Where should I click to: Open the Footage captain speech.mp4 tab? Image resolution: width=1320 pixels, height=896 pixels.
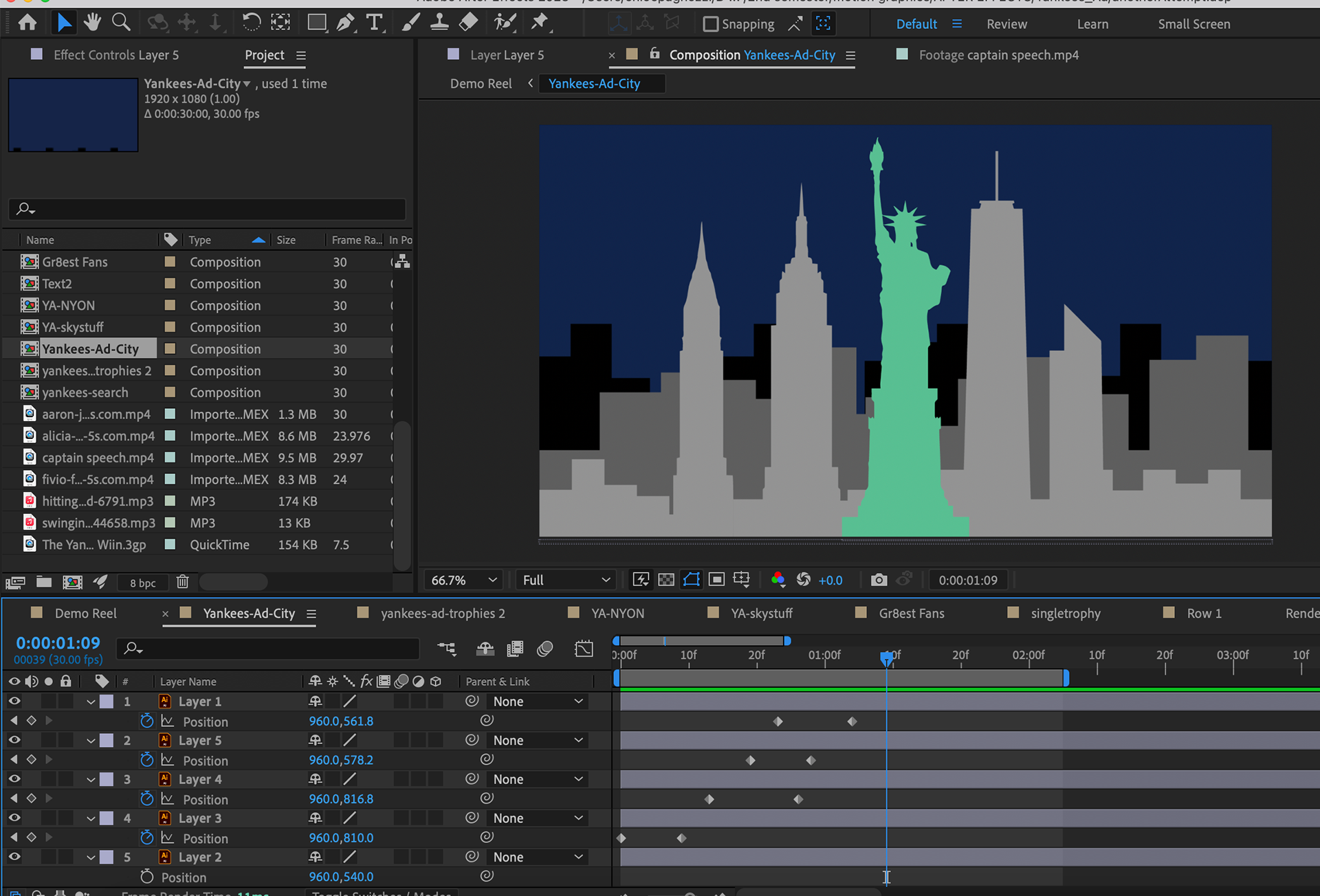pos(999,55)
